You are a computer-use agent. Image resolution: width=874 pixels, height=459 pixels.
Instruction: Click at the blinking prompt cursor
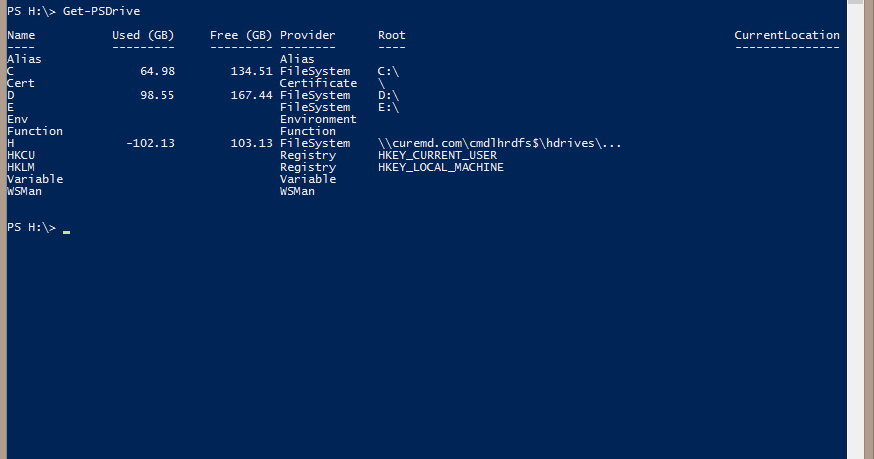click(66, 231)
